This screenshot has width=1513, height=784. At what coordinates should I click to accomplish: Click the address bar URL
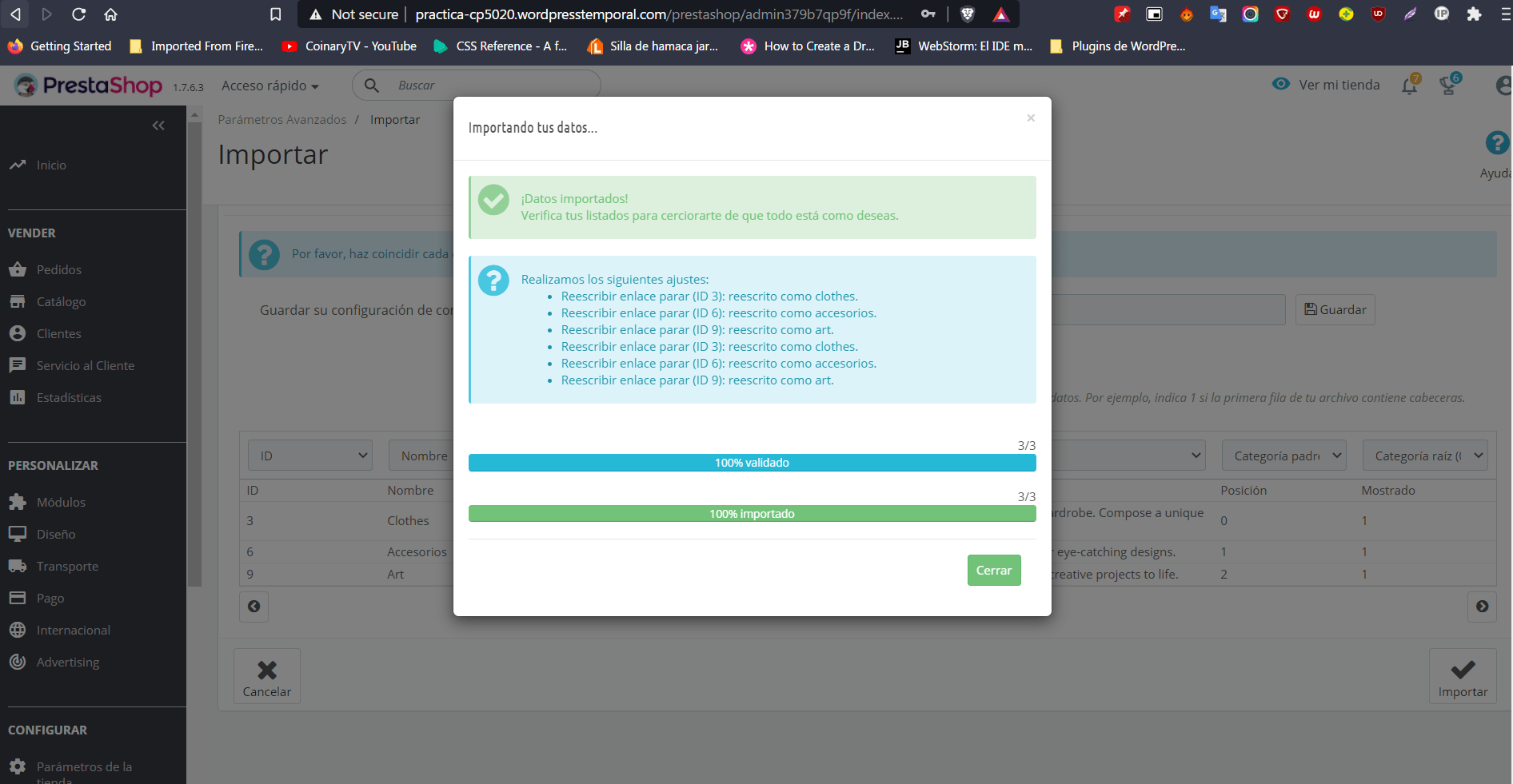(659, 14)
